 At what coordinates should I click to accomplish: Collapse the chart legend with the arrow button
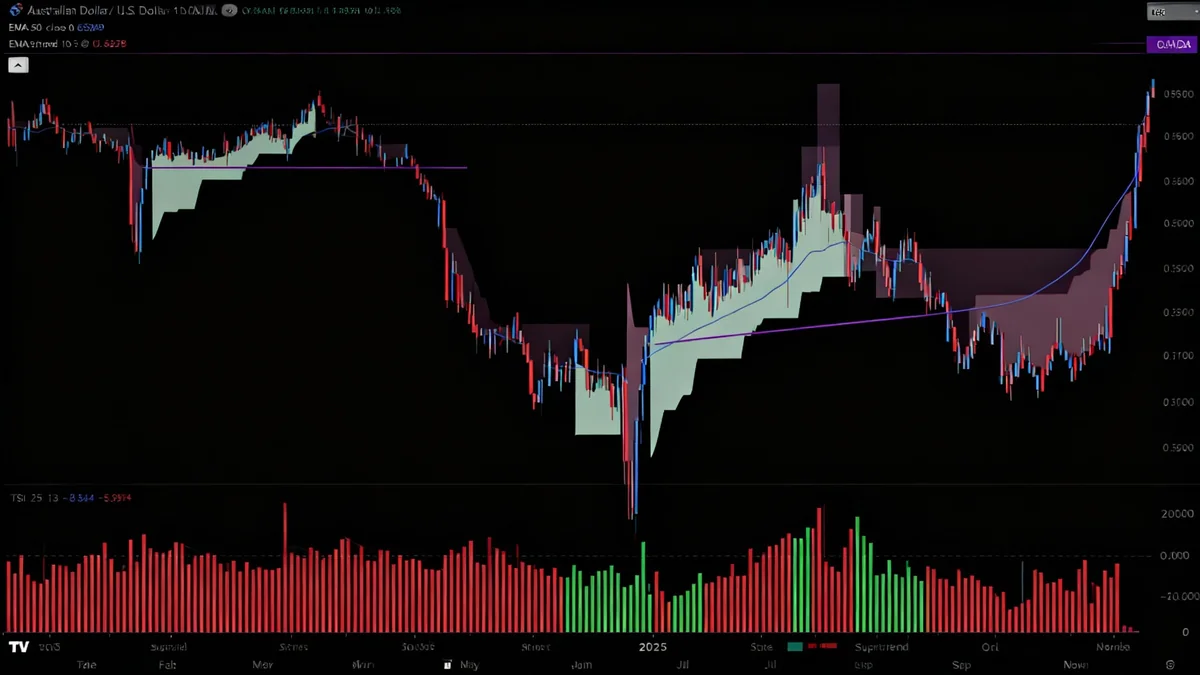coord(18,64)
